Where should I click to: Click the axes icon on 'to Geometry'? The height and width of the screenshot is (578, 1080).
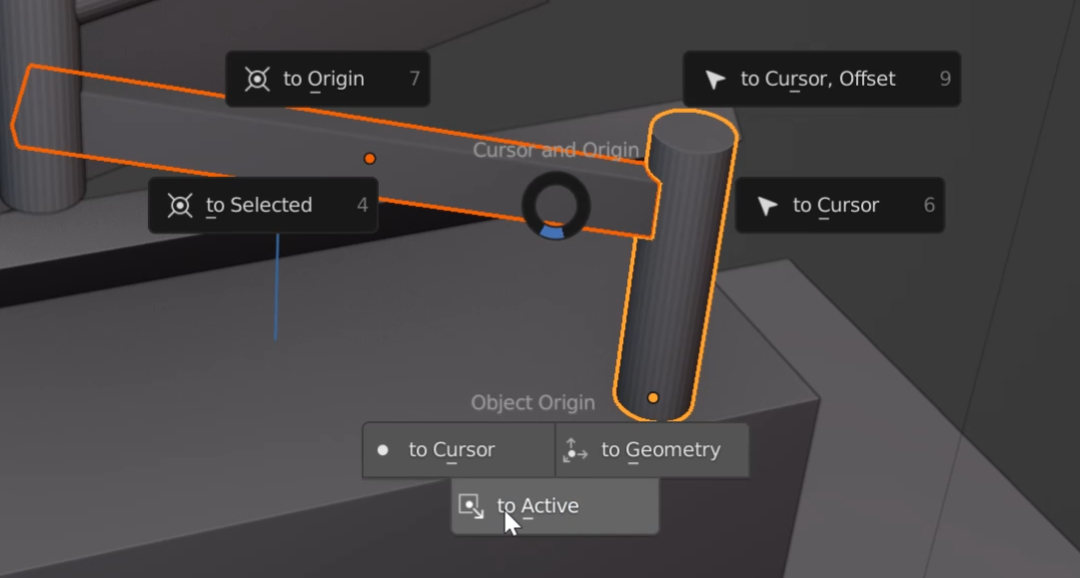point(574,451)
